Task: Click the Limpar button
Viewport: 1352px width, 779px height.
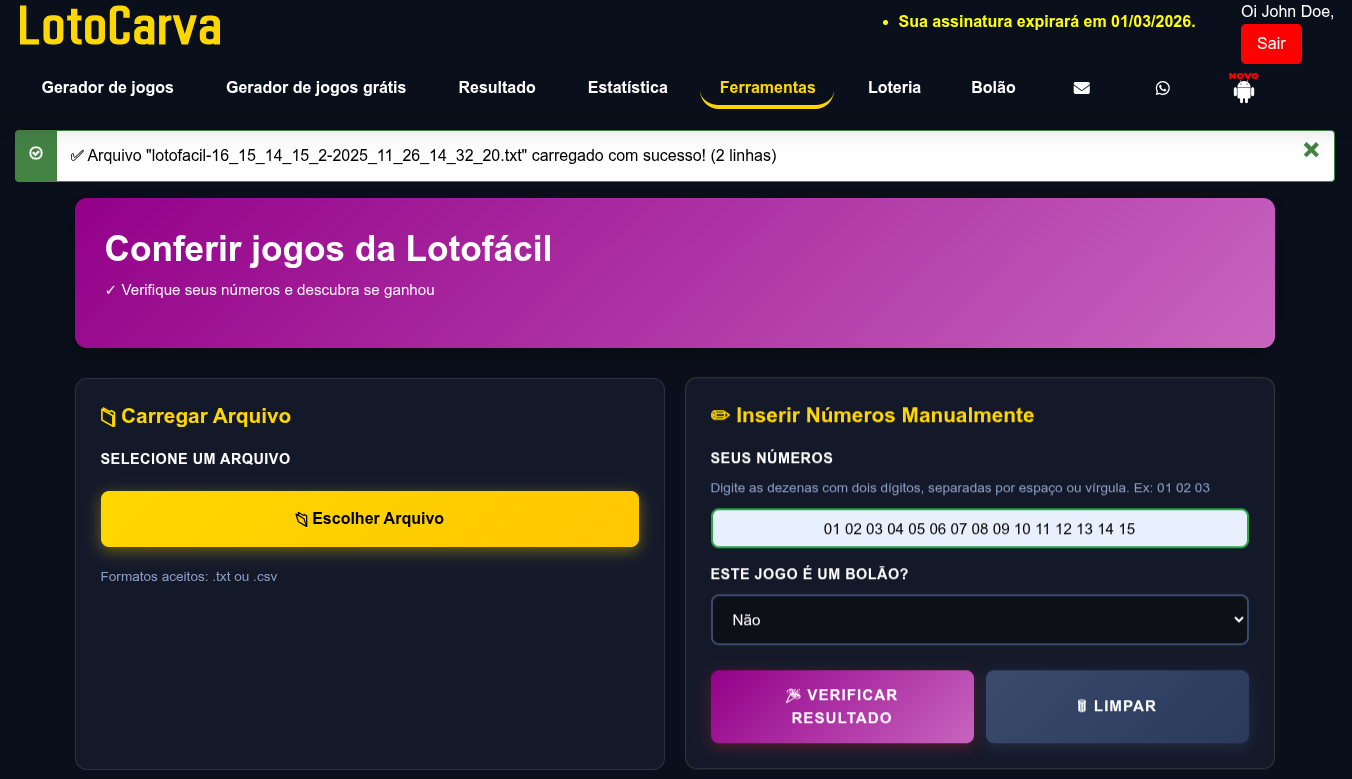Action: 1117,706
